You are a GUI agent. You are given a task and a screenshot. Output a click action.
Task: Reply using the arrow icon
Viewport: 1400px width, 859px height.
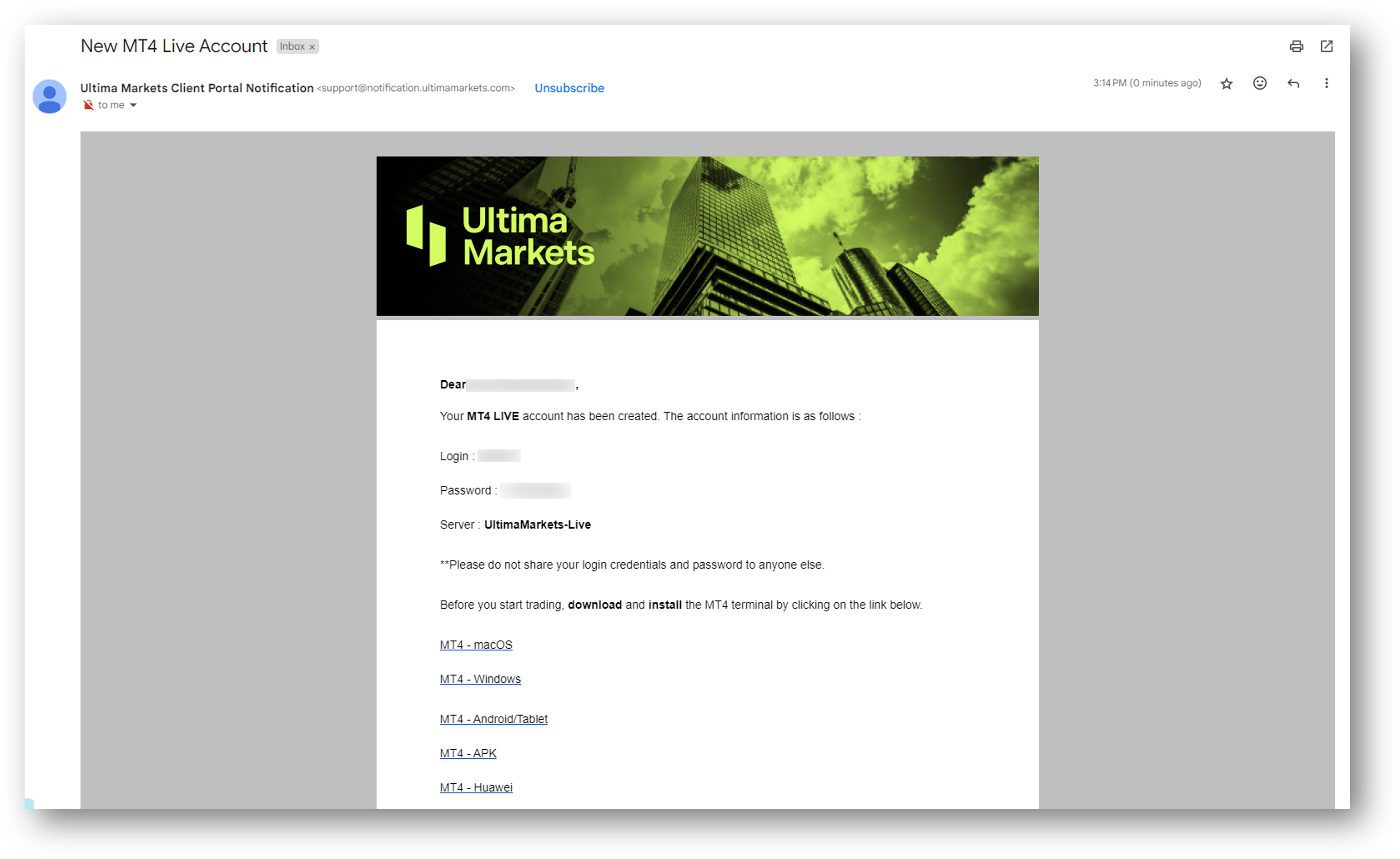click(1293, 84)
